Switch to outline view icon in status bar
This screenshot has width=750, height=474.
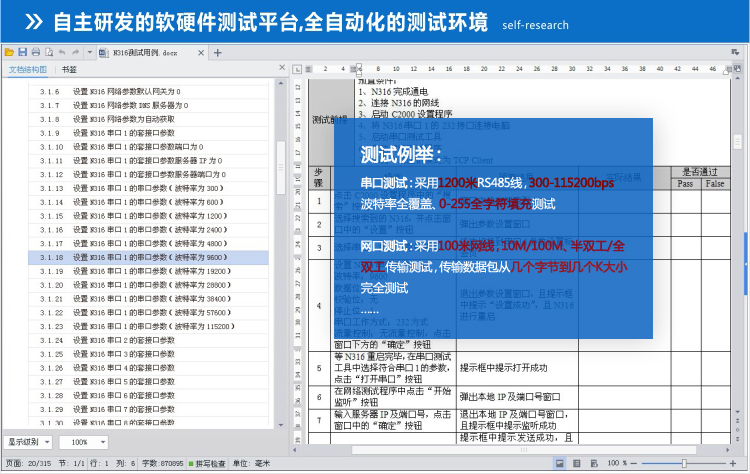click(575, 464)
